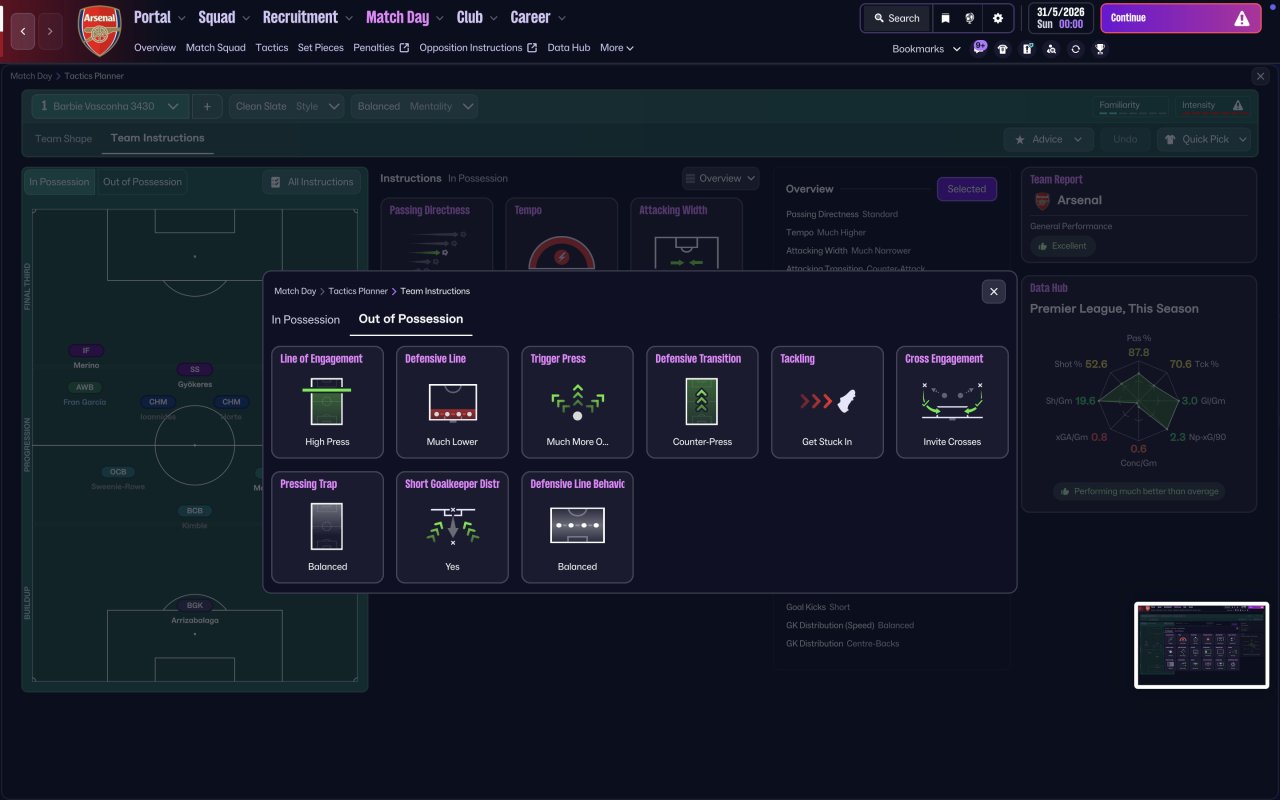Select goalkeeper Arrizabalaga on the pitch
The width and height of the screenshot is (1280, 800).
[194, 612]
